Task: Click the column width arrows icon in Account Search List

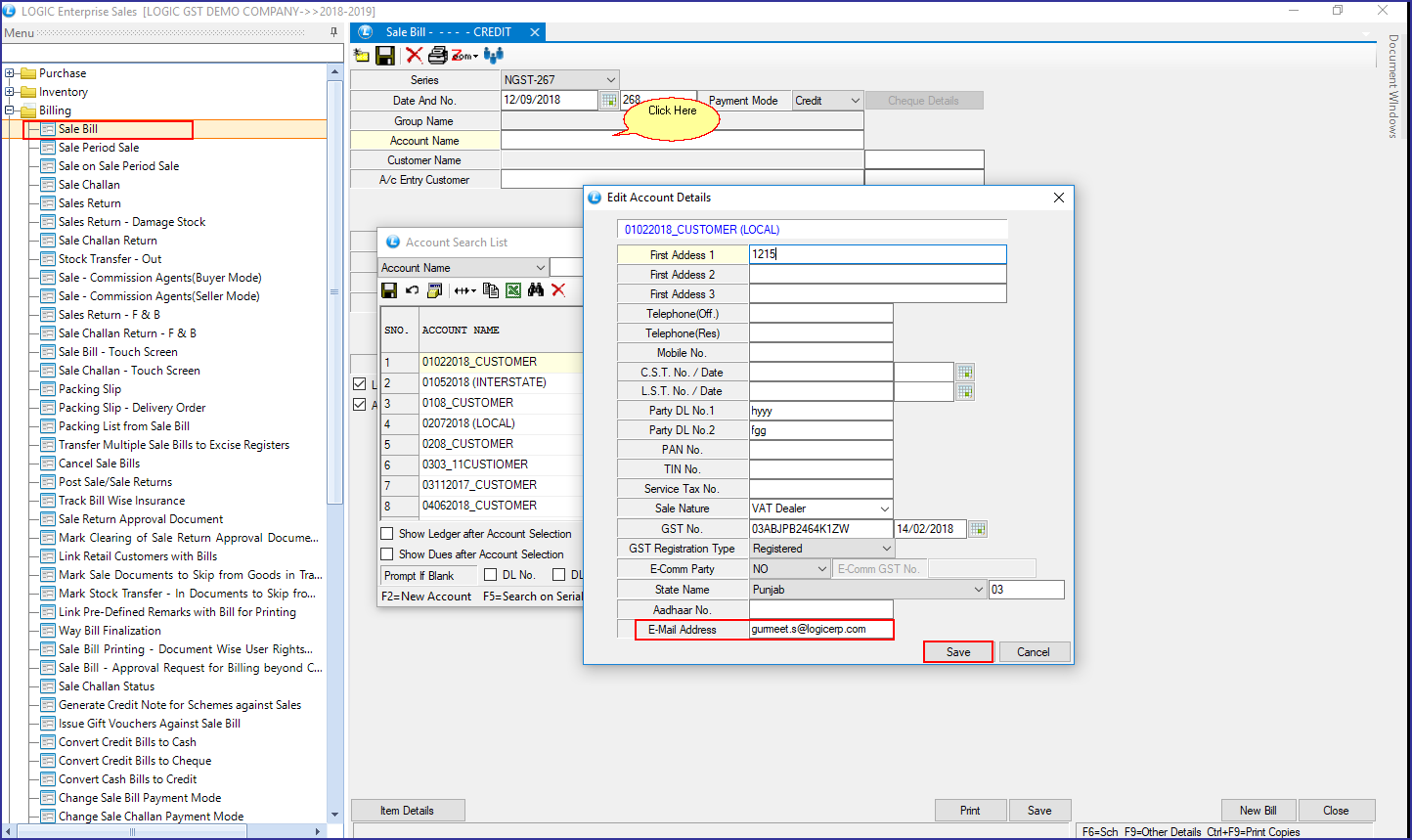Action: (x=465, y=290)
